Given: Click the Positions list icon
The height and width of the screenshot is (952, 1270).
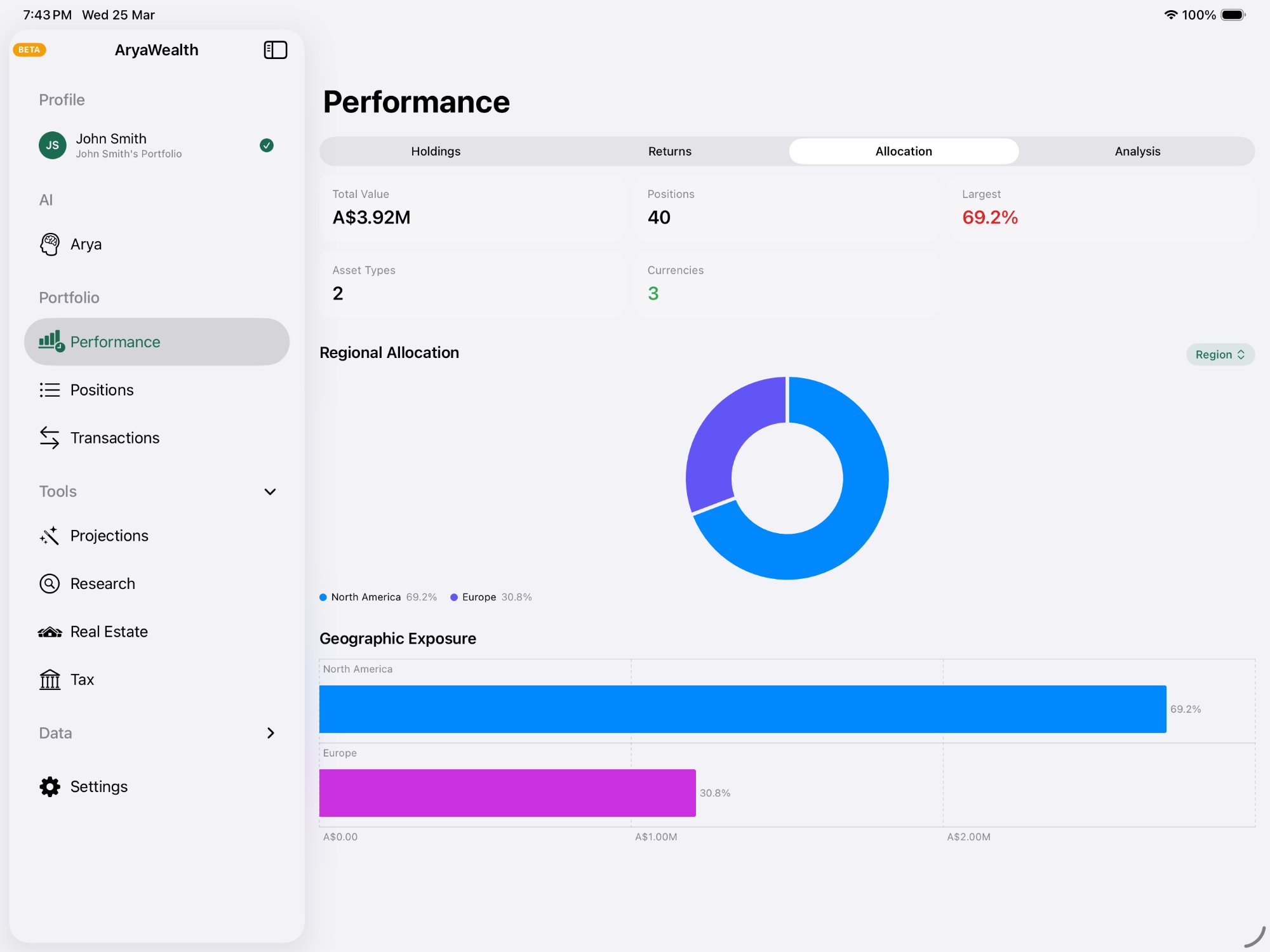Looking at the screenshot, I should tap(50, 390).
